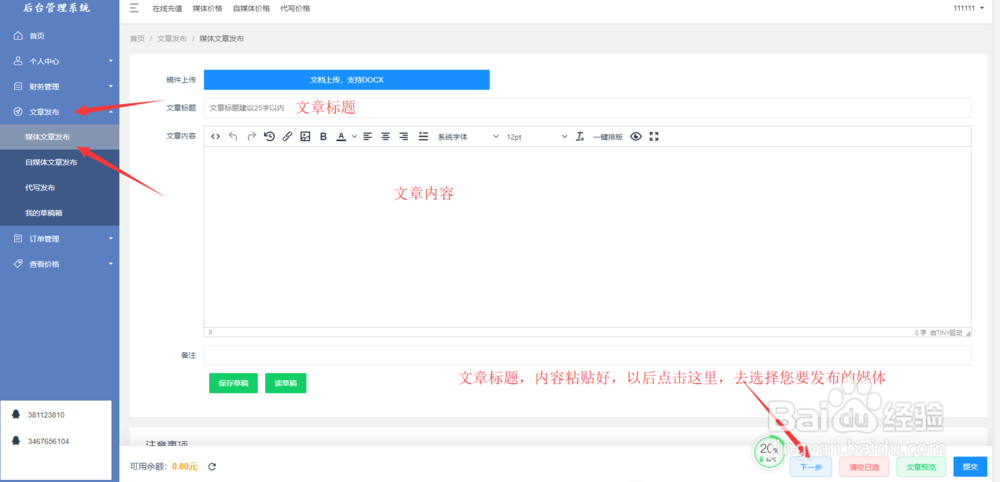This screenshot has height=482, width=1000.
Task: Open 代写价格 in the top menu
Action: (295, 8)
